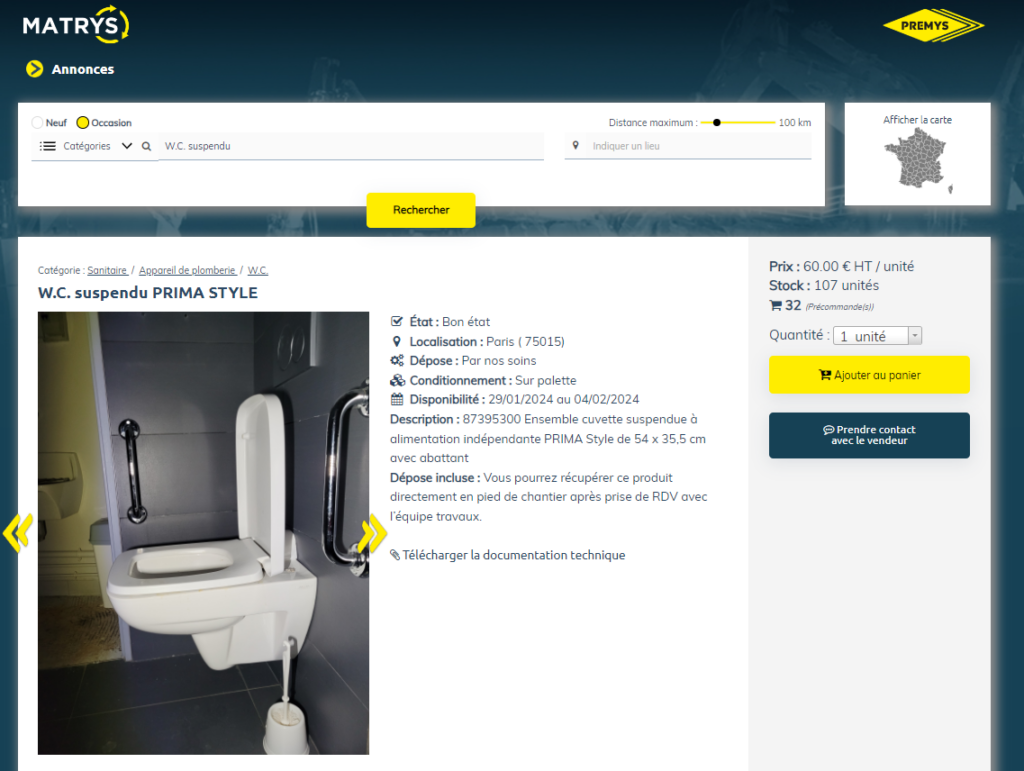Click the distance maximum slider handle

point(716,123)
